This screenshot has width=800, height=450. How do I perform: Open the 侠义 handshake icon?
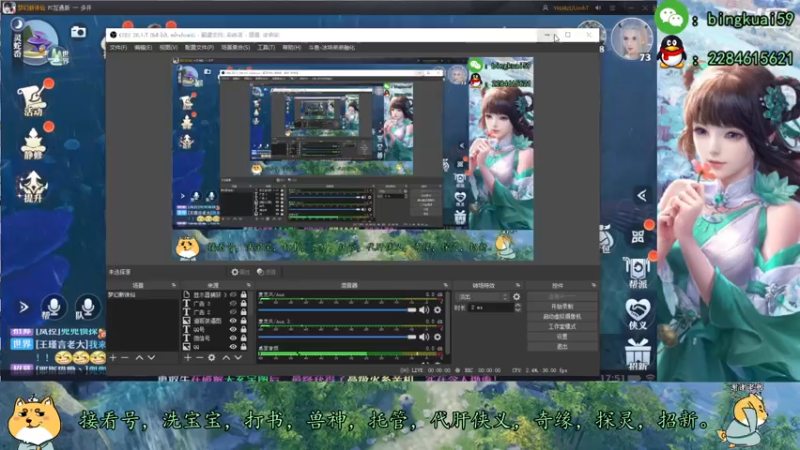coord(637,313)
